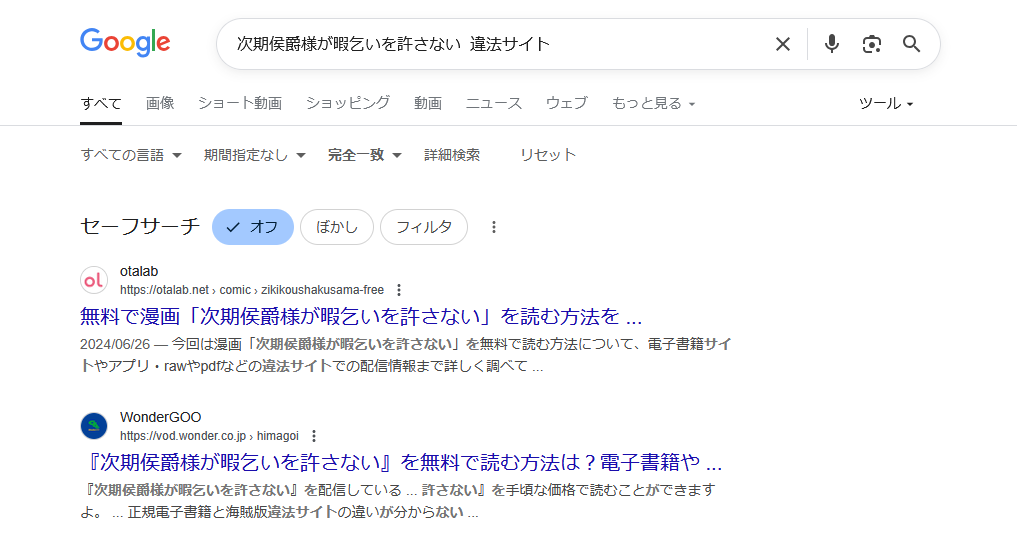Image resolution: width=1017 pixels, height=549 pixels.
Task: Click the vod.wonder.co.jp URL breadcrumb
Action: coord(209,436)
